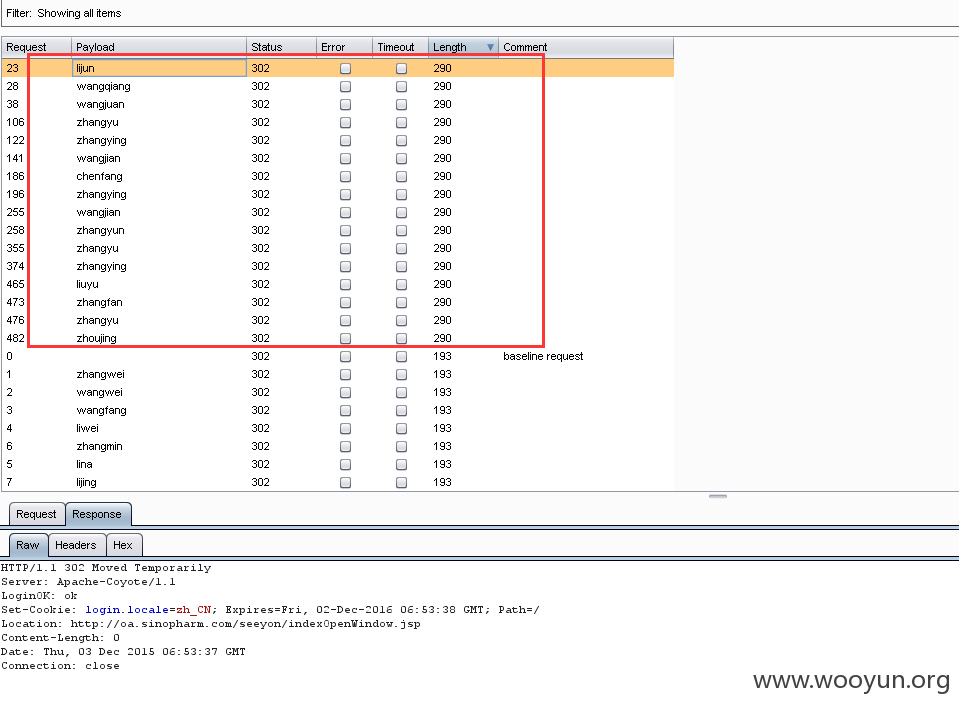This screenshot has height=709, width=959.
Task: Click the Content-Length: 0 line
Action: (x=61, y=638)
